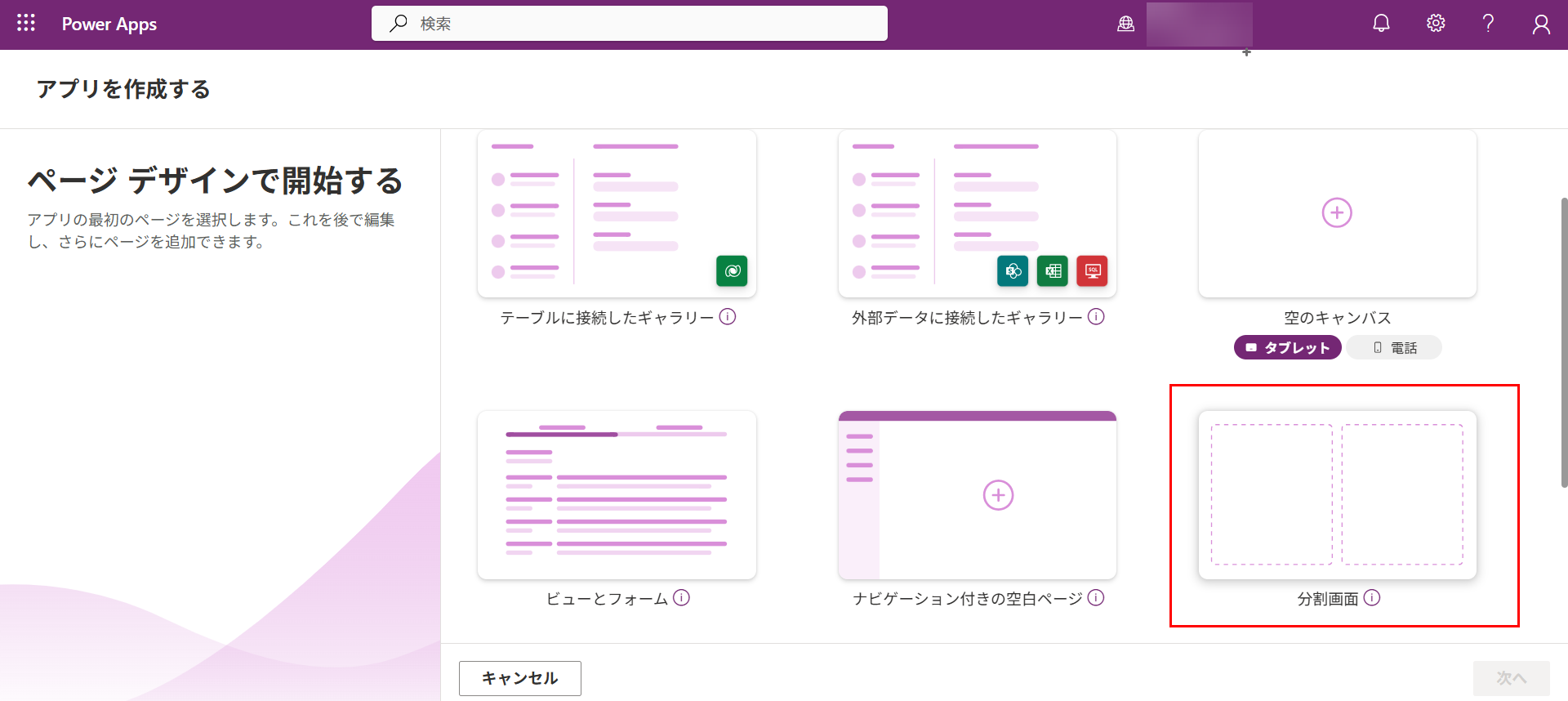This screenshot has width=1568, height=701.
Task: Click the environment globe icon
Action: point(1126,24)
